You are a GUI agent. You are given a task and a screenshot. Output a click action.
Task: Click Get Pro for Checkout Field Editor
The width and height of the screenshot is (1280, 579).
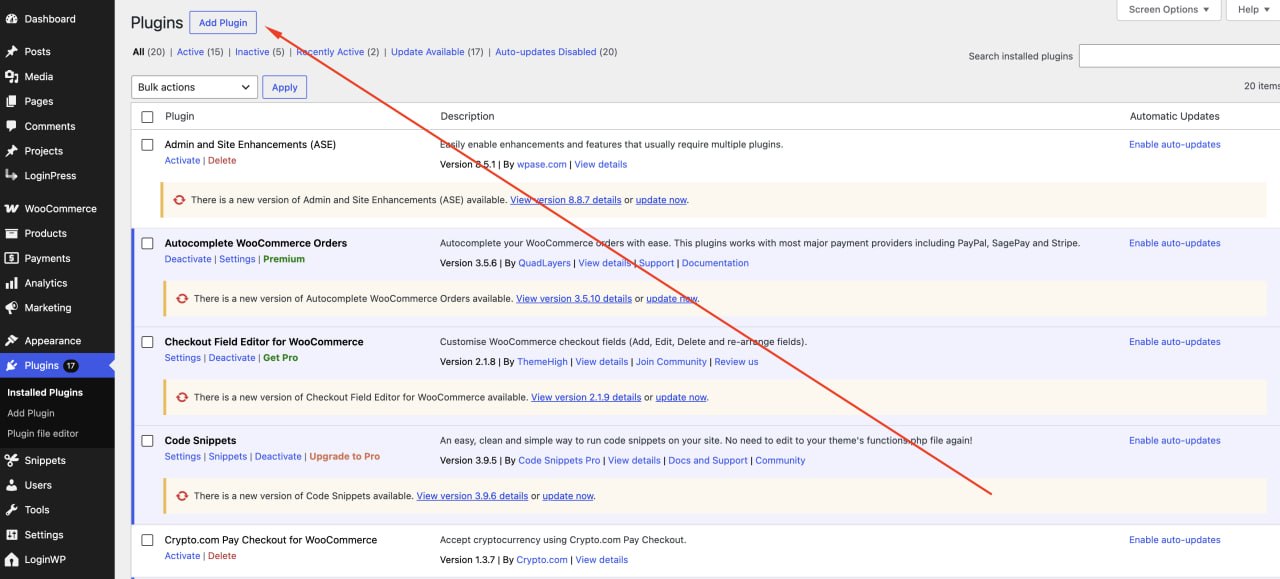pos(281,358)
